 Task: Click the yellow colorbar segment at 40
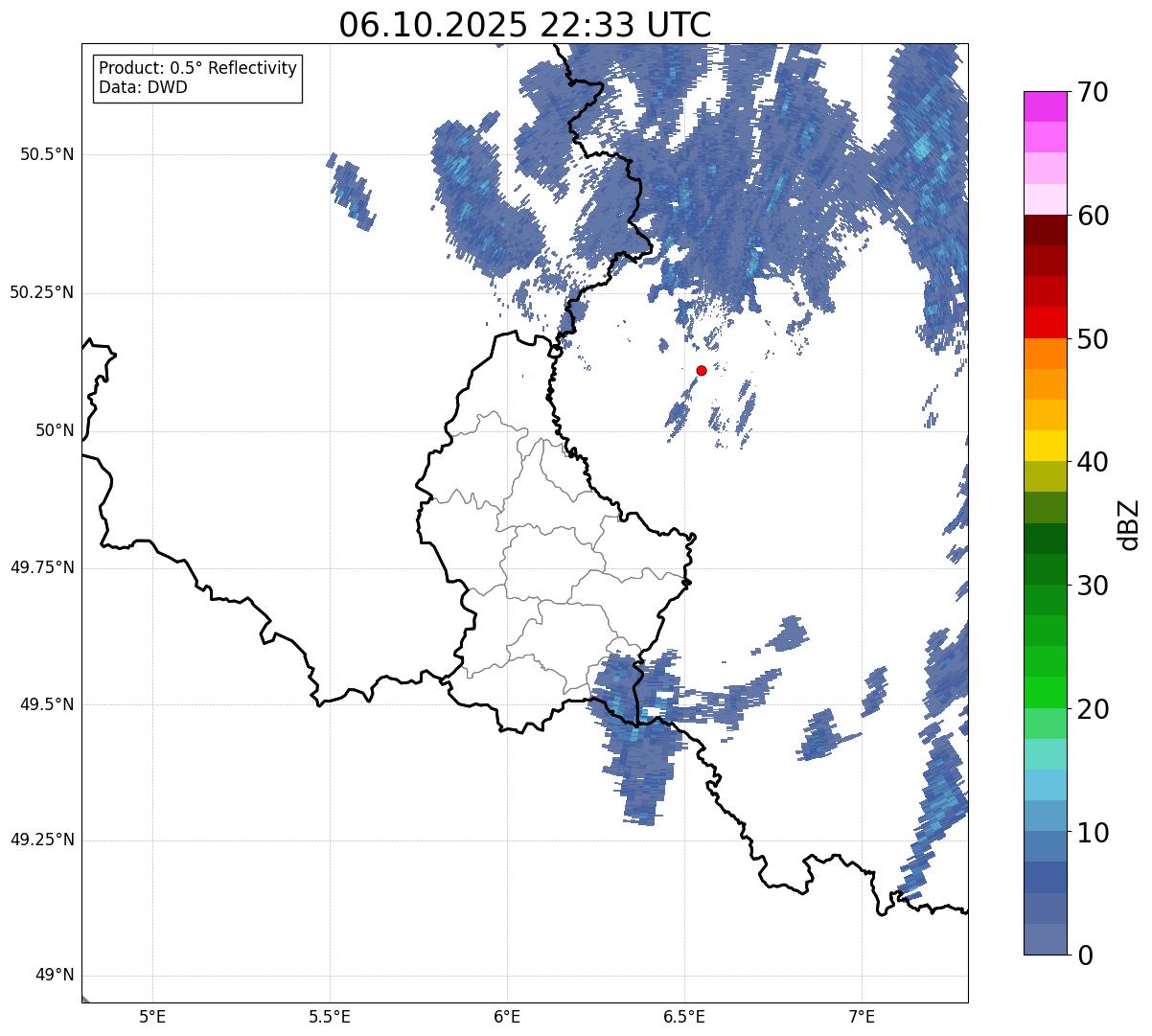1045,446
